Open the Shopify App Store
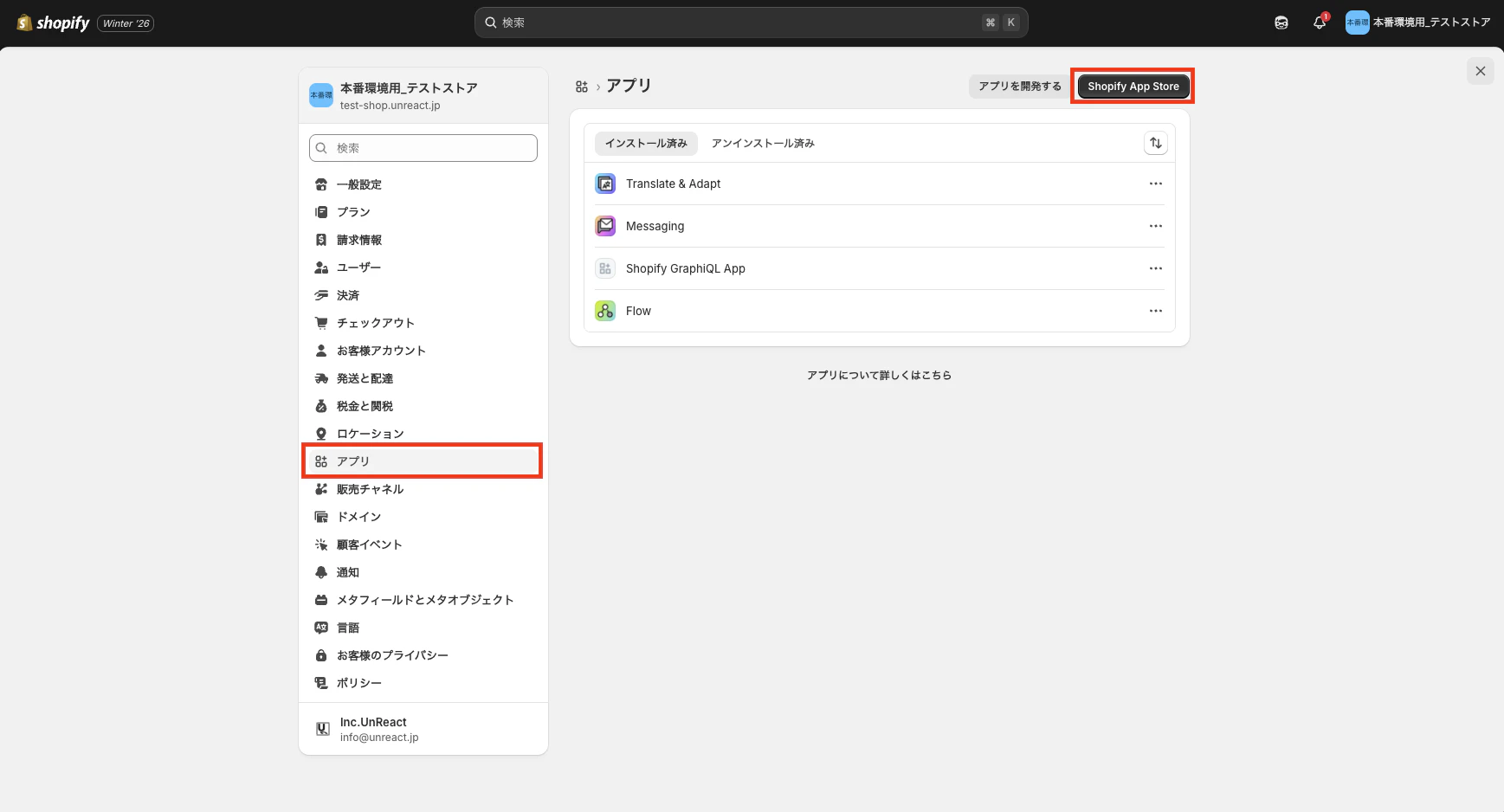The width and height of the screenshot is (1504, 812). pyautogui.click(x=1133, y=86)
